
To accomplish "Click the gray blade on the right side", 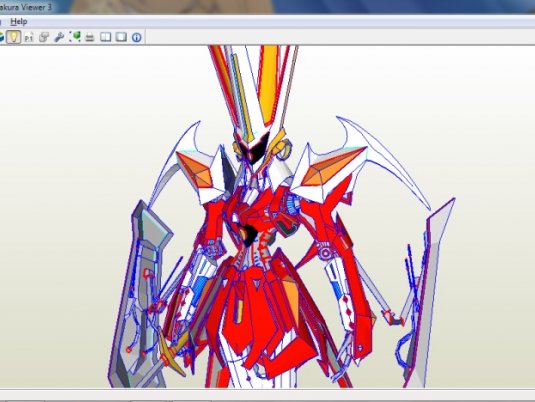I will (x=428, y=293).
